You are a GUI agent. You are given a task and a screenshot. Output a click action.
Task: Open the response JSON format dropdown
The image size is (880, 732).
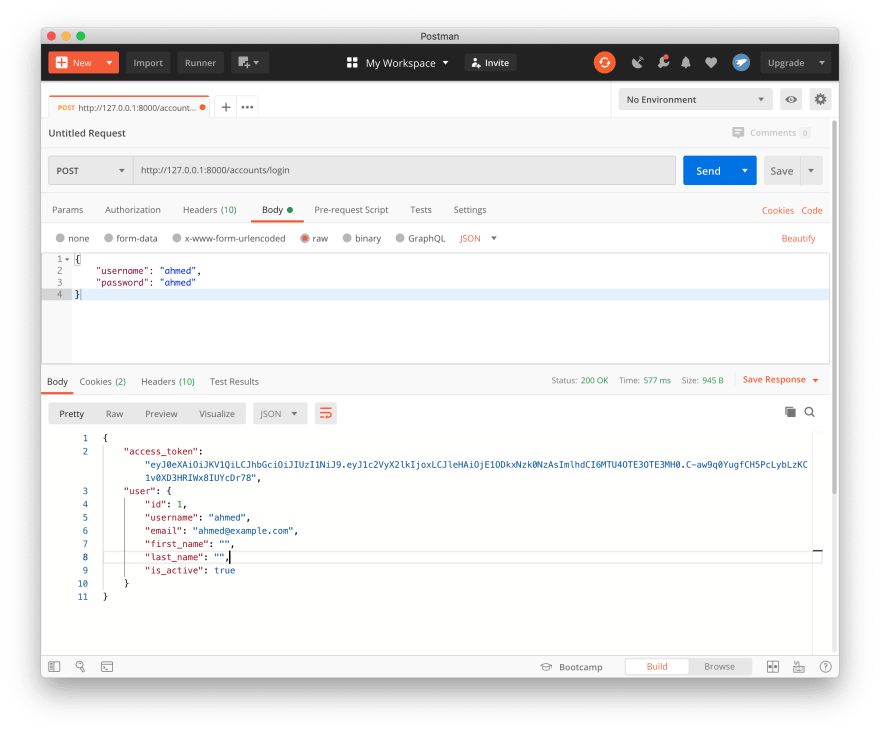pyautogui.click(x=279, y=414)
